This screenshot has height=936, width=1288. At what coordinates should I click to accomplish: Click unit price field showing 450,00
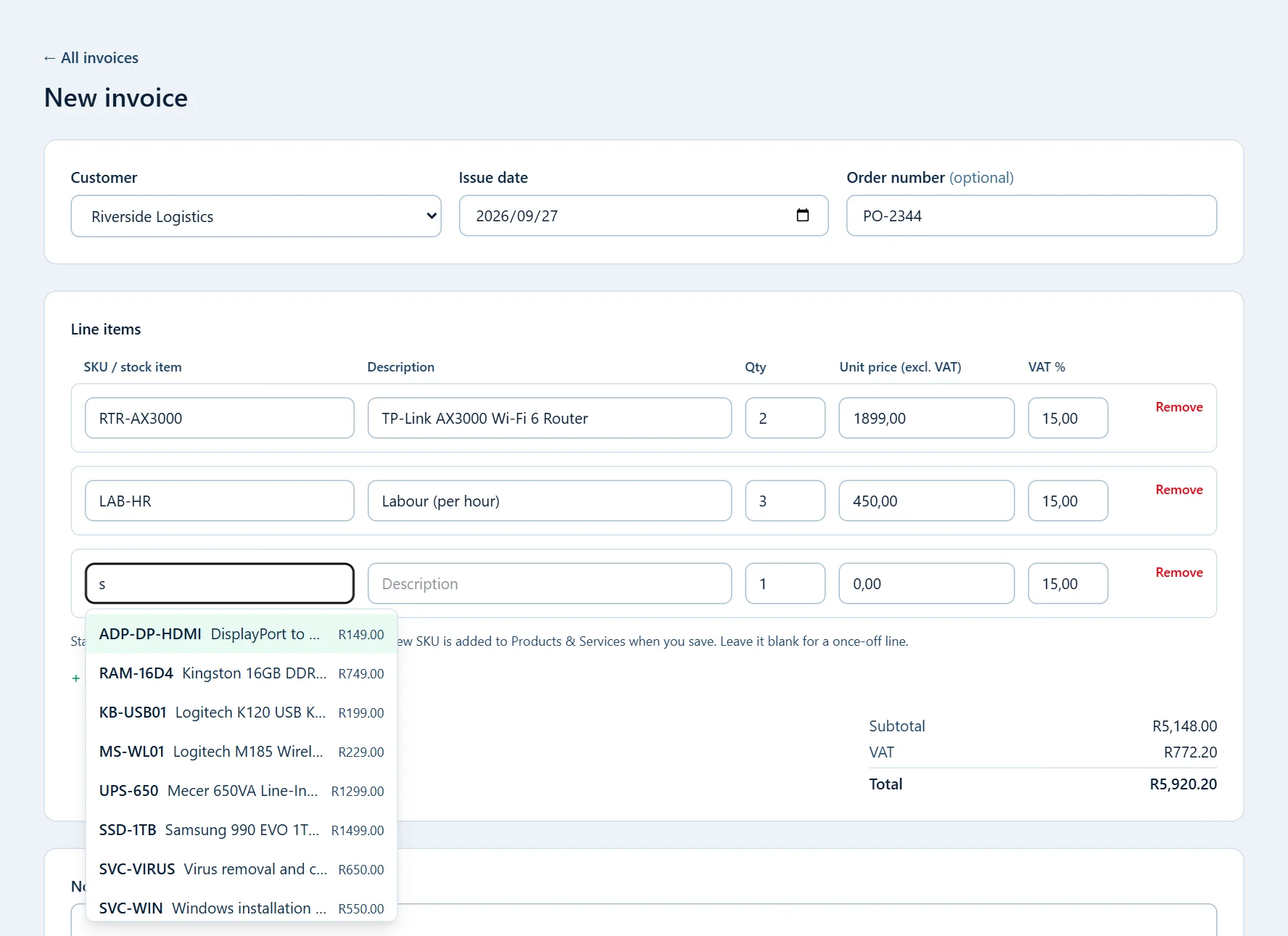(x=927, y=501)
